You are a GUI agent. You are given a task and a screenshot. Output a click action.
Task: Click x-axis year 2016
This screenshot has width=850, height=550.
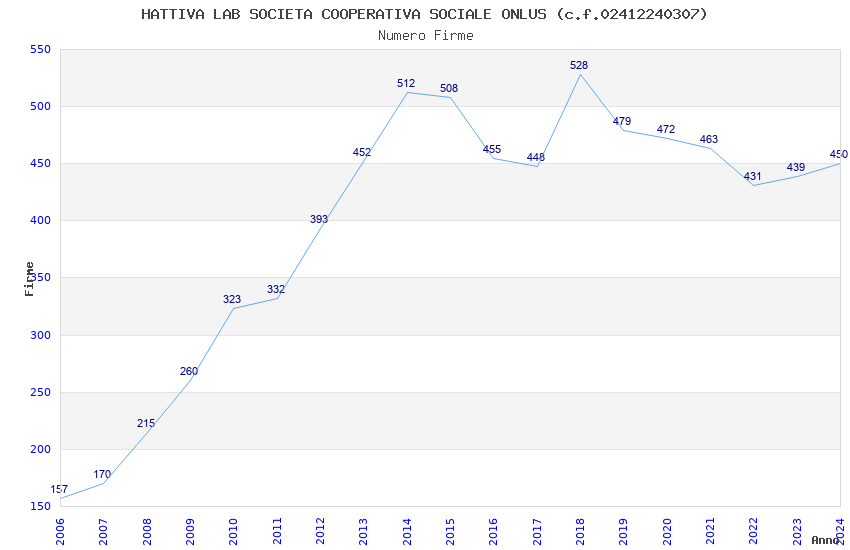(x=493, y=531)
